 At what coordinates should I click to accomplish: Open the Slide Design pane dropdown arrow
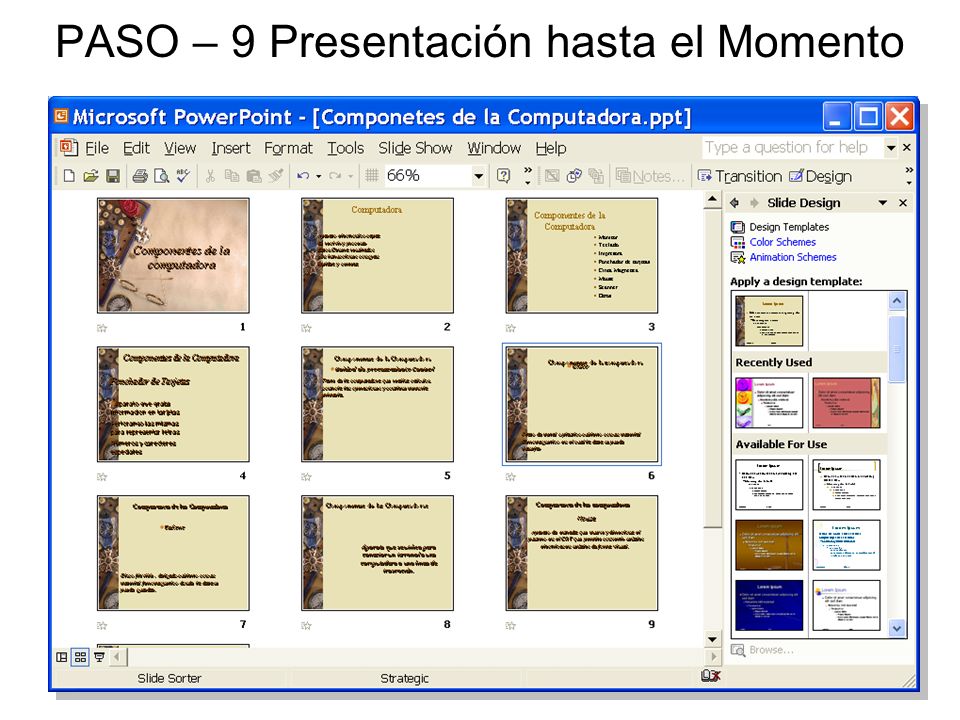click(x=883, y=203)
